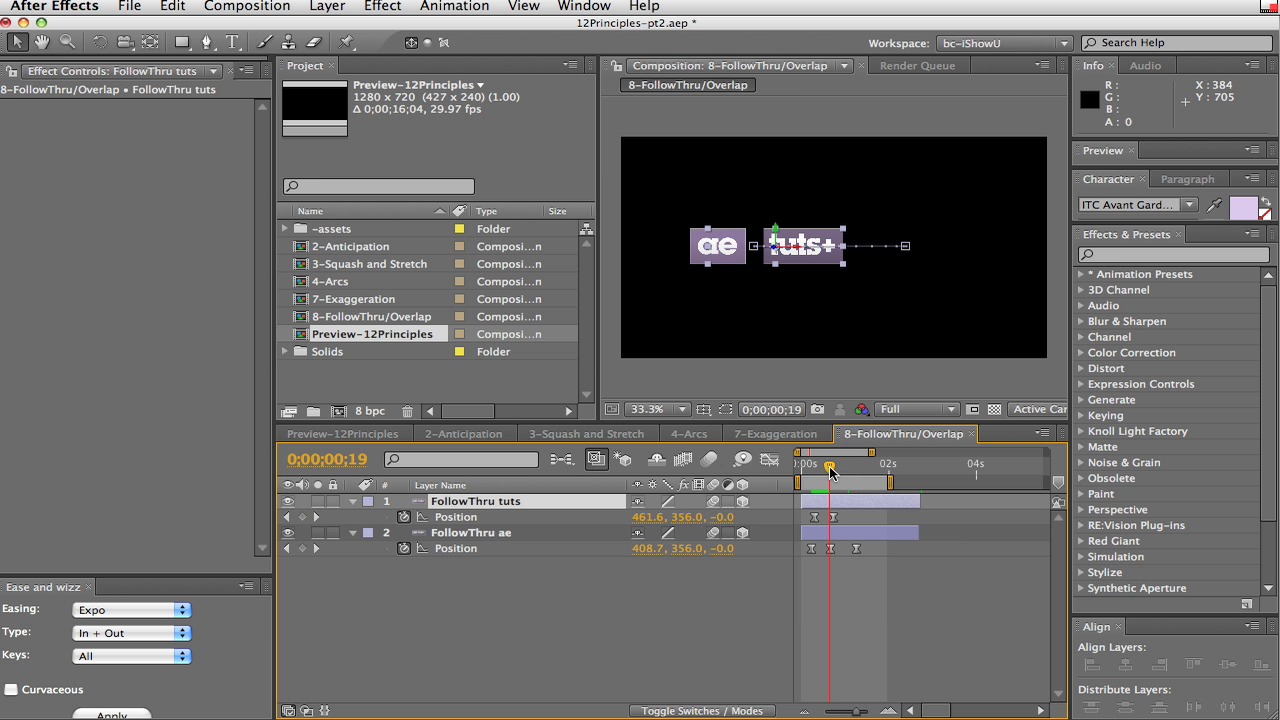The height and width of the screenshot is (720, 1280).
Task: Select the Hand tool
Action: (x=42, y=42)
